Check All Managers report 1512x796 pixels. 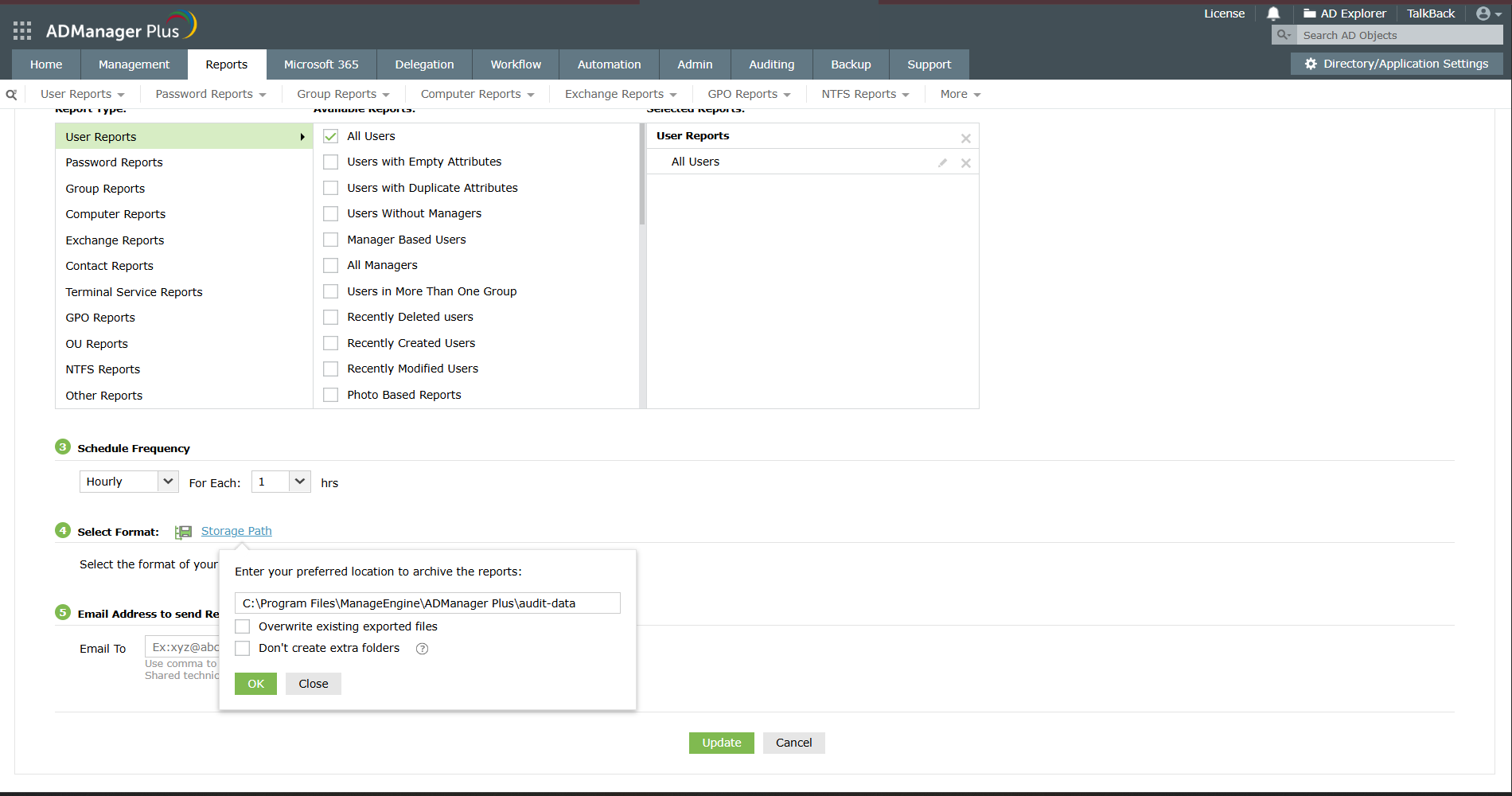[331, 265]
